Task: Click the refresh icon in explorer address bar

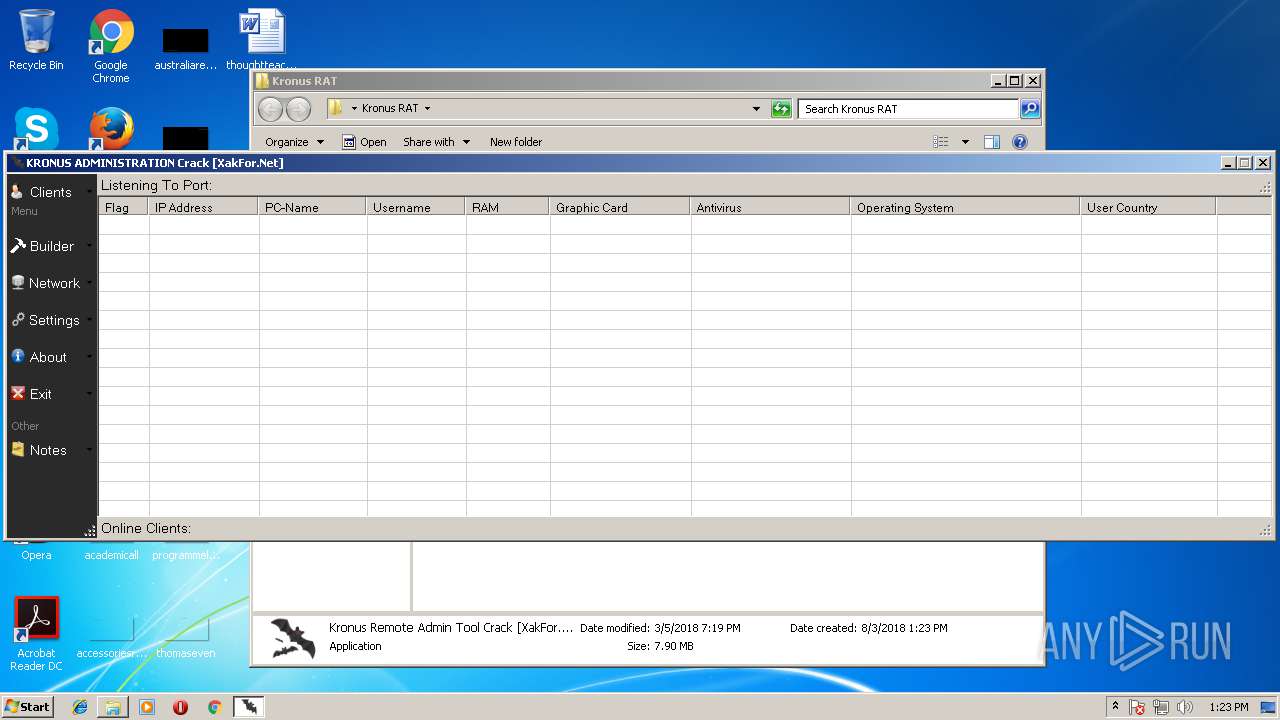Action: (781, 109)
